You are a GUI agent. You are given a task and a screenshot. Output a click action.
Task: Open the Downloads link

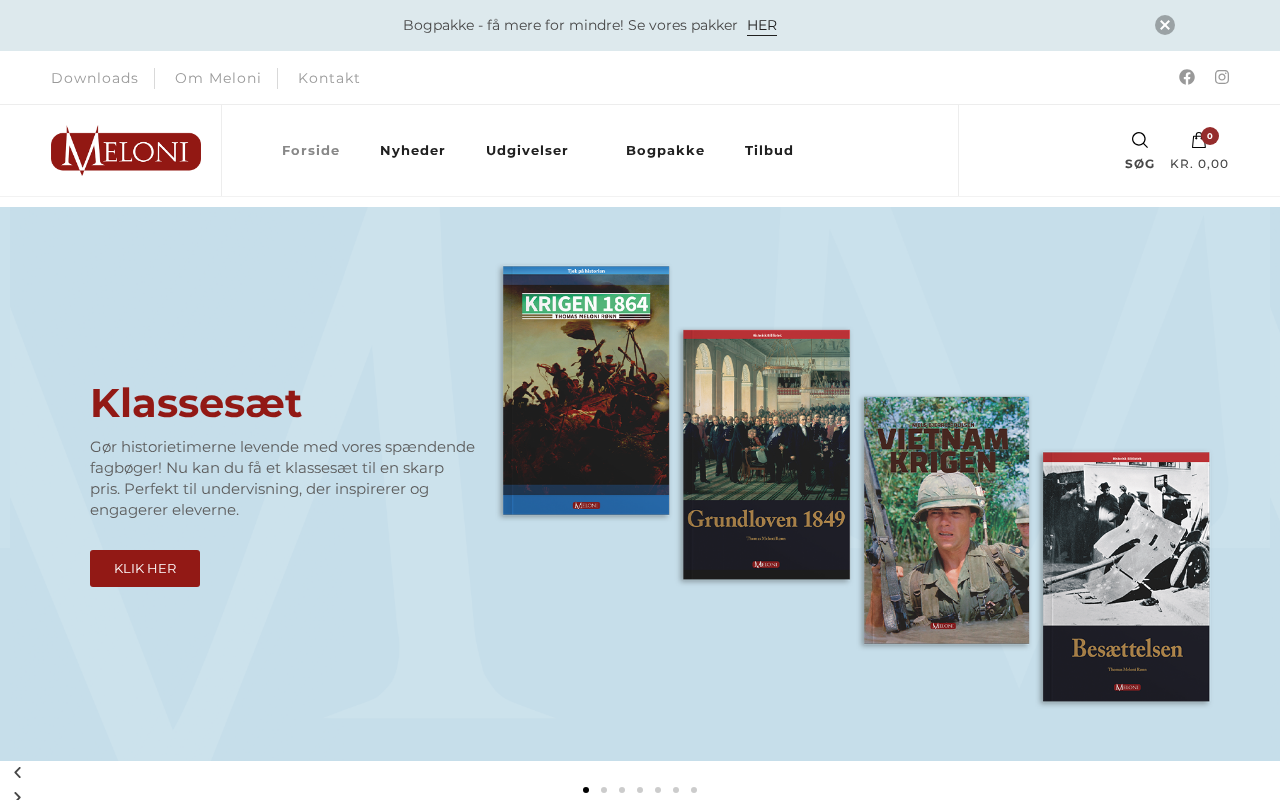click(95, 78)
